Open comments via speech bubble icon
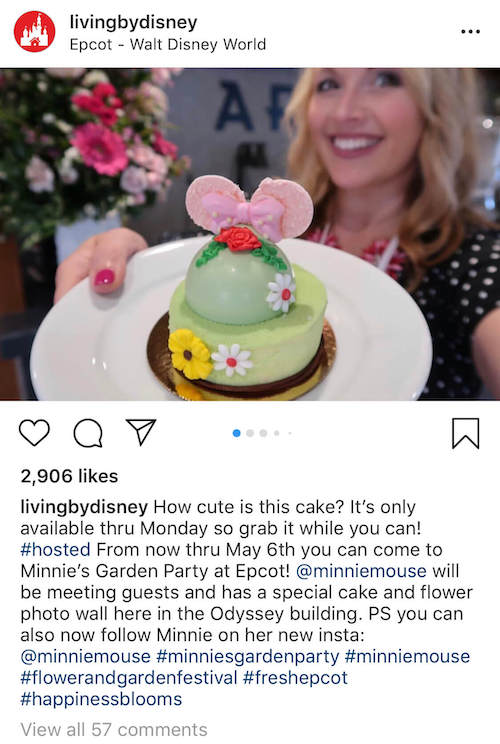500x744 pixels. point(88,433)
